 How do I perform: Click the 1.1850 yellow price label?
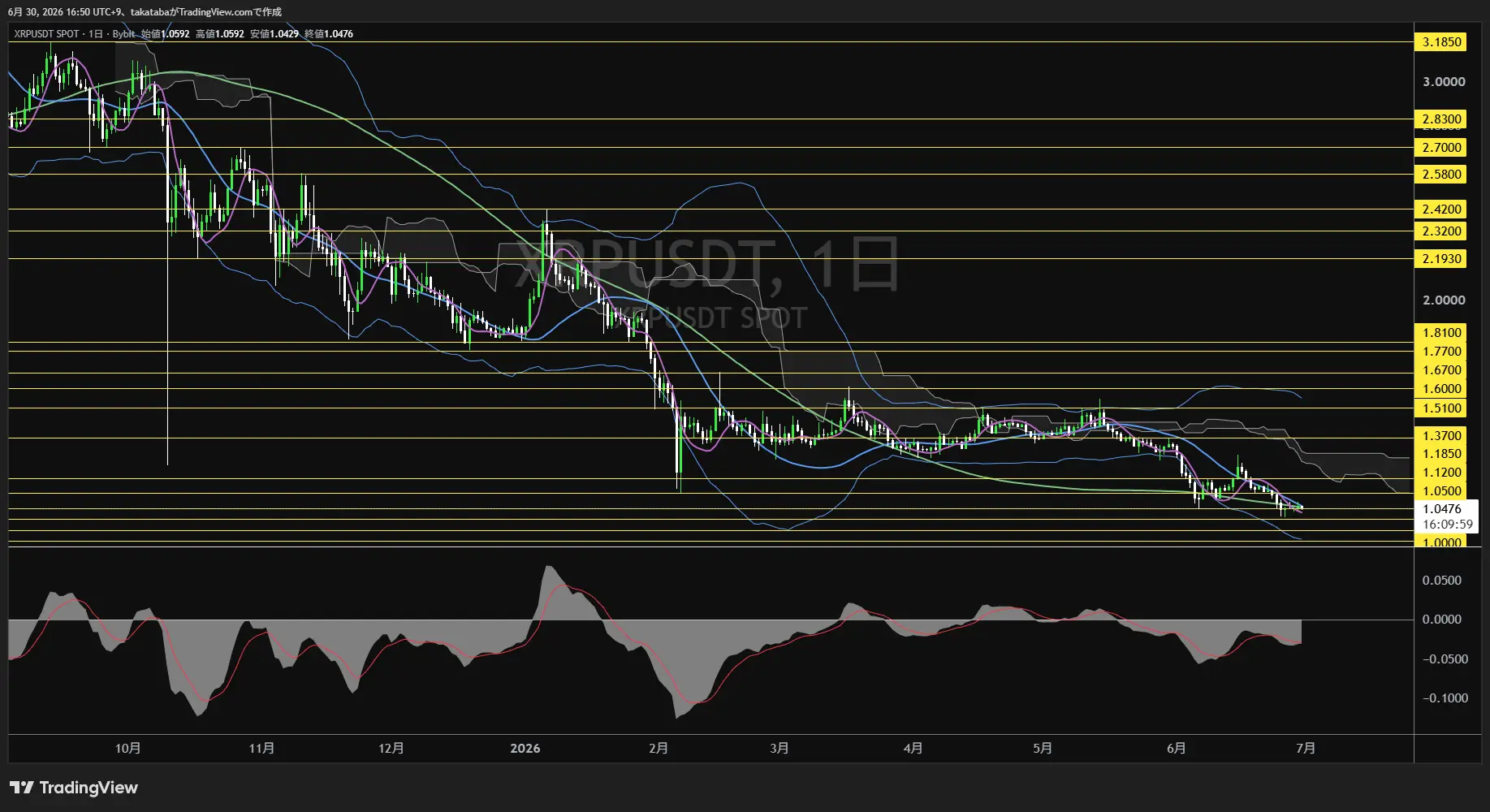(x=1441, y=454)
